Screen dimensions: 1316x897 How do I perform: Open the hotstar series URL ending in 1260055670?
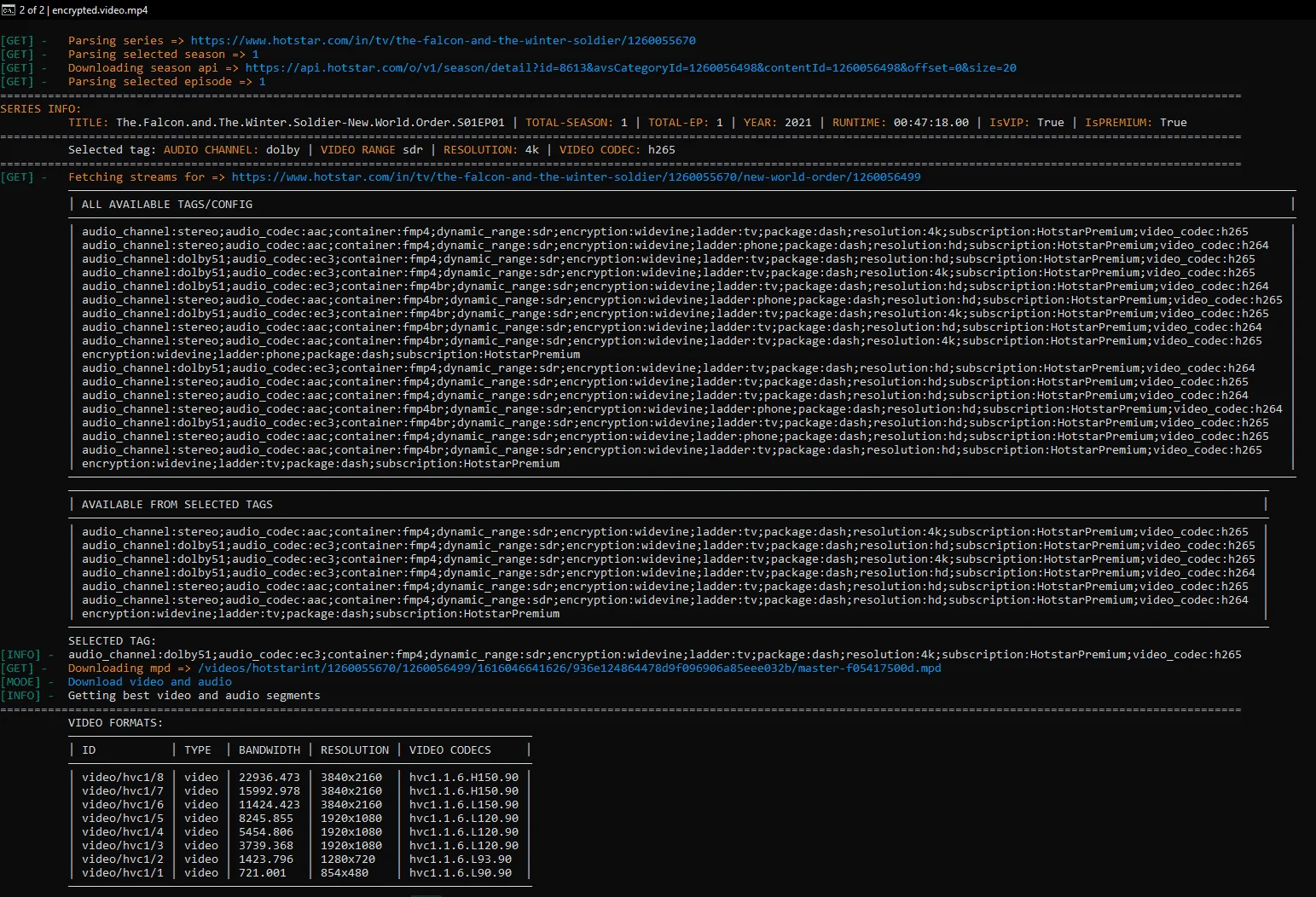443,41
